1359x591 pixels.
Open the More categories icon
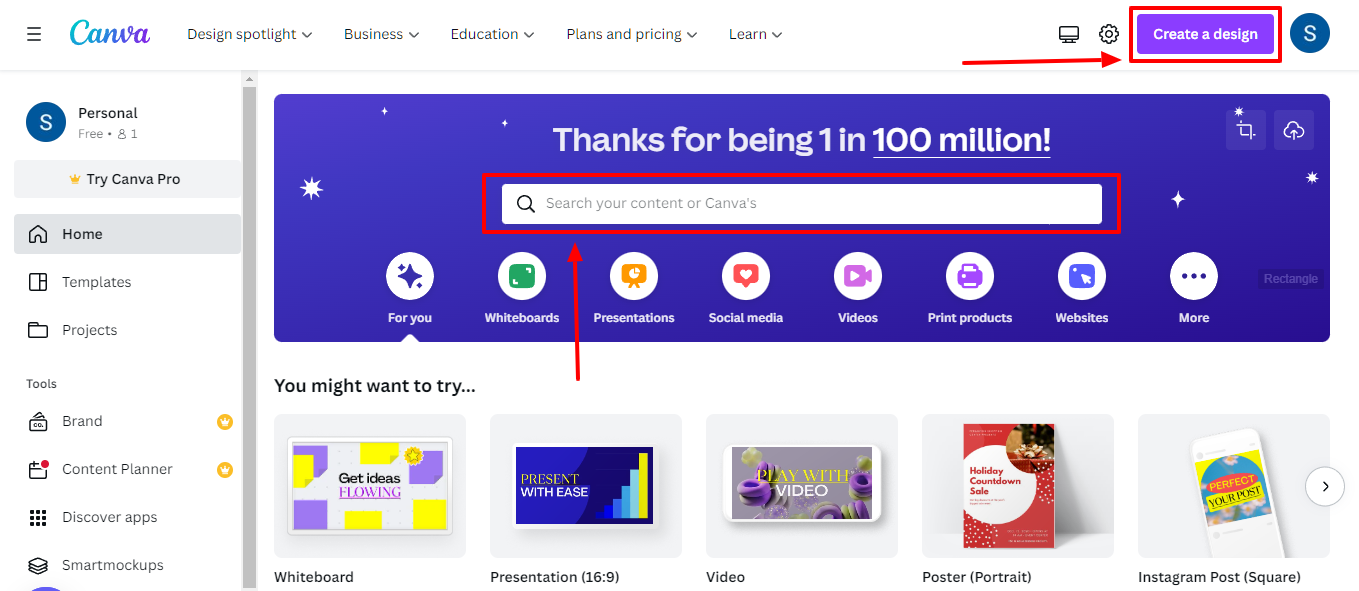pos(1194,276)
